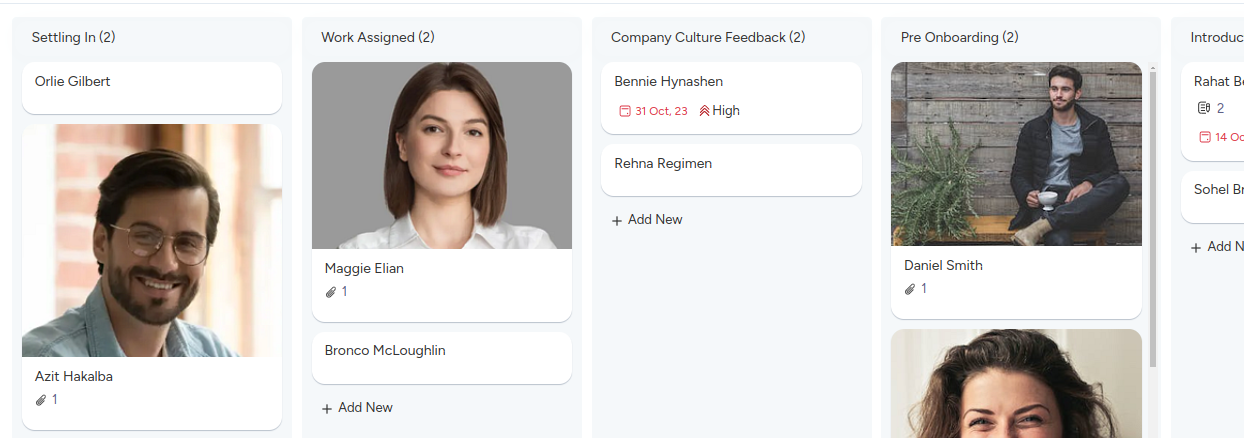Open Rehna Regimen card
The image size is (1244, 438).
[731, 169]
